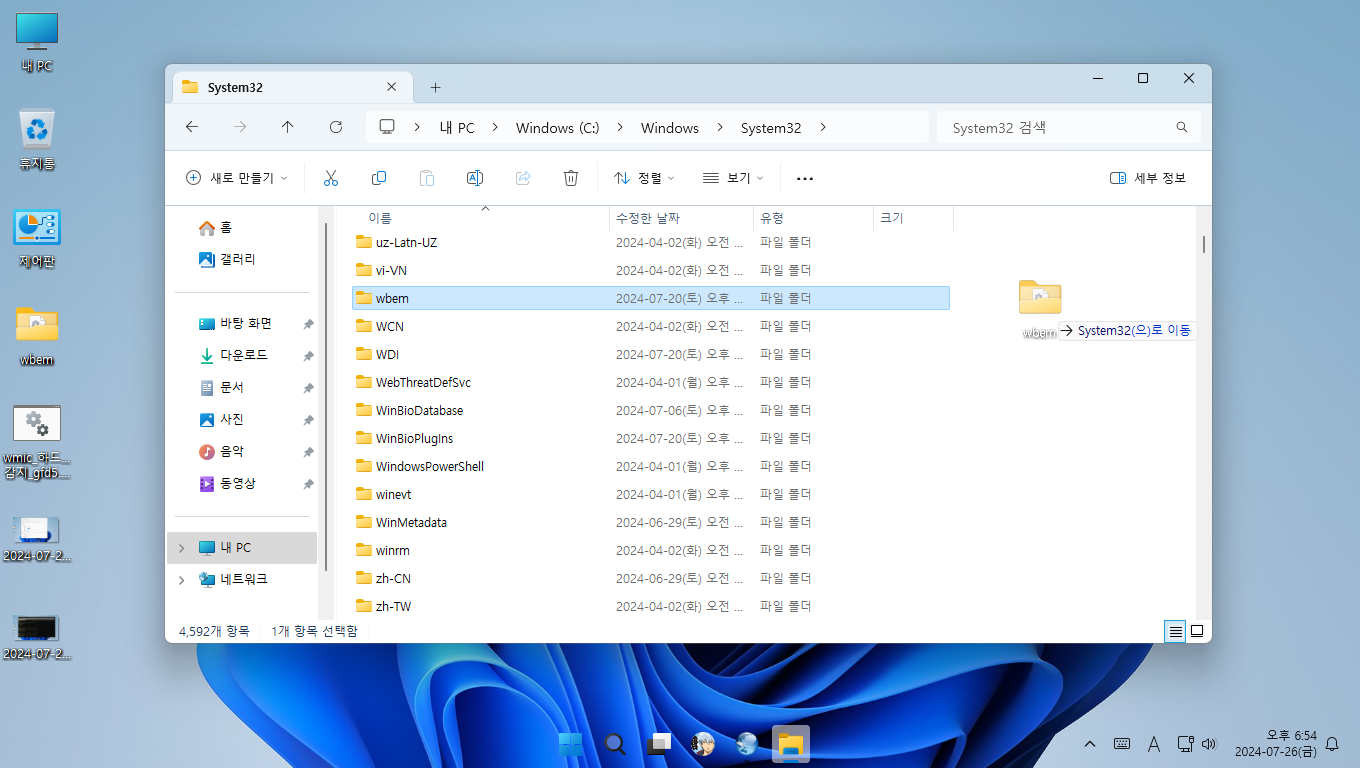Click the Share icon in toolbar
This screenshot has height=768, width=1360.
(522, 178)
